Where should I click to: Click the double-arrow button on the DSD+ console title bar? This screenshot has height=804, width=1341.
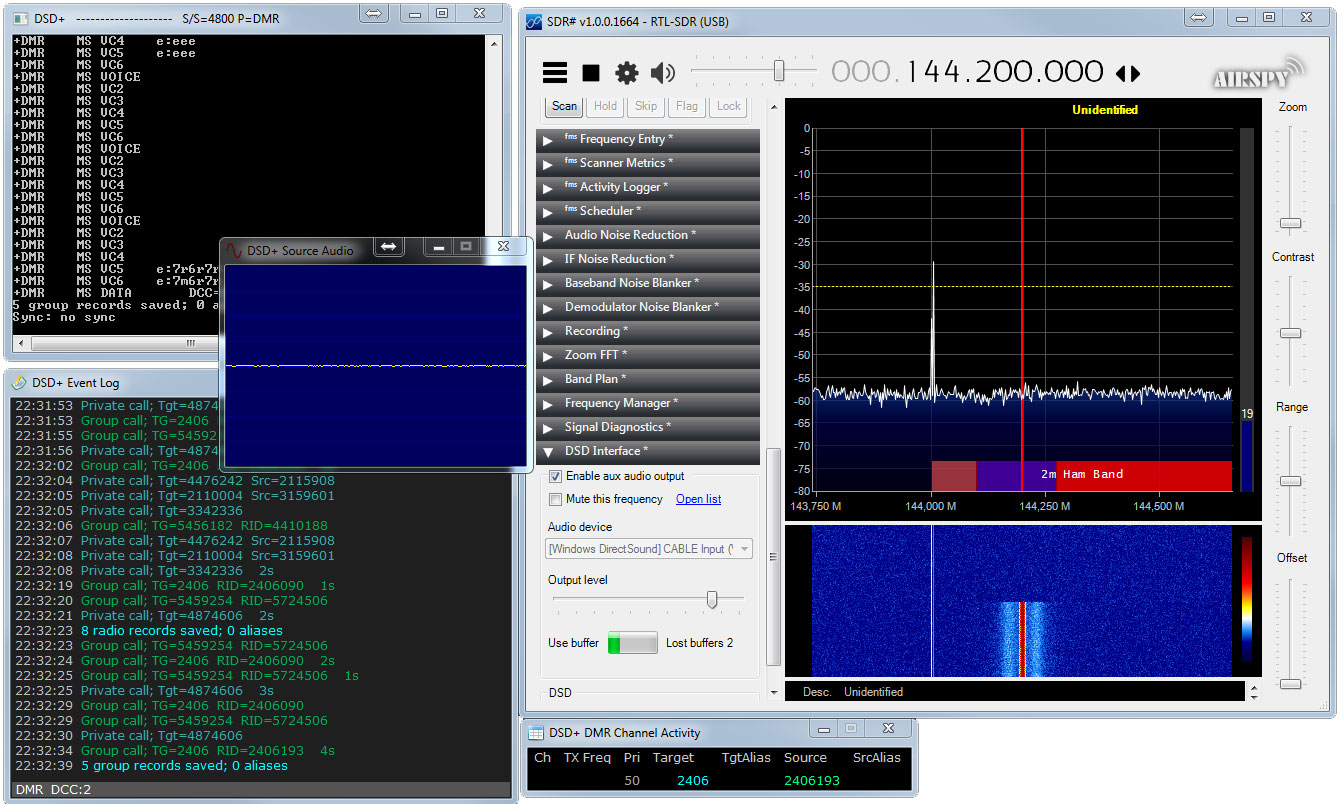coord(373,14)
